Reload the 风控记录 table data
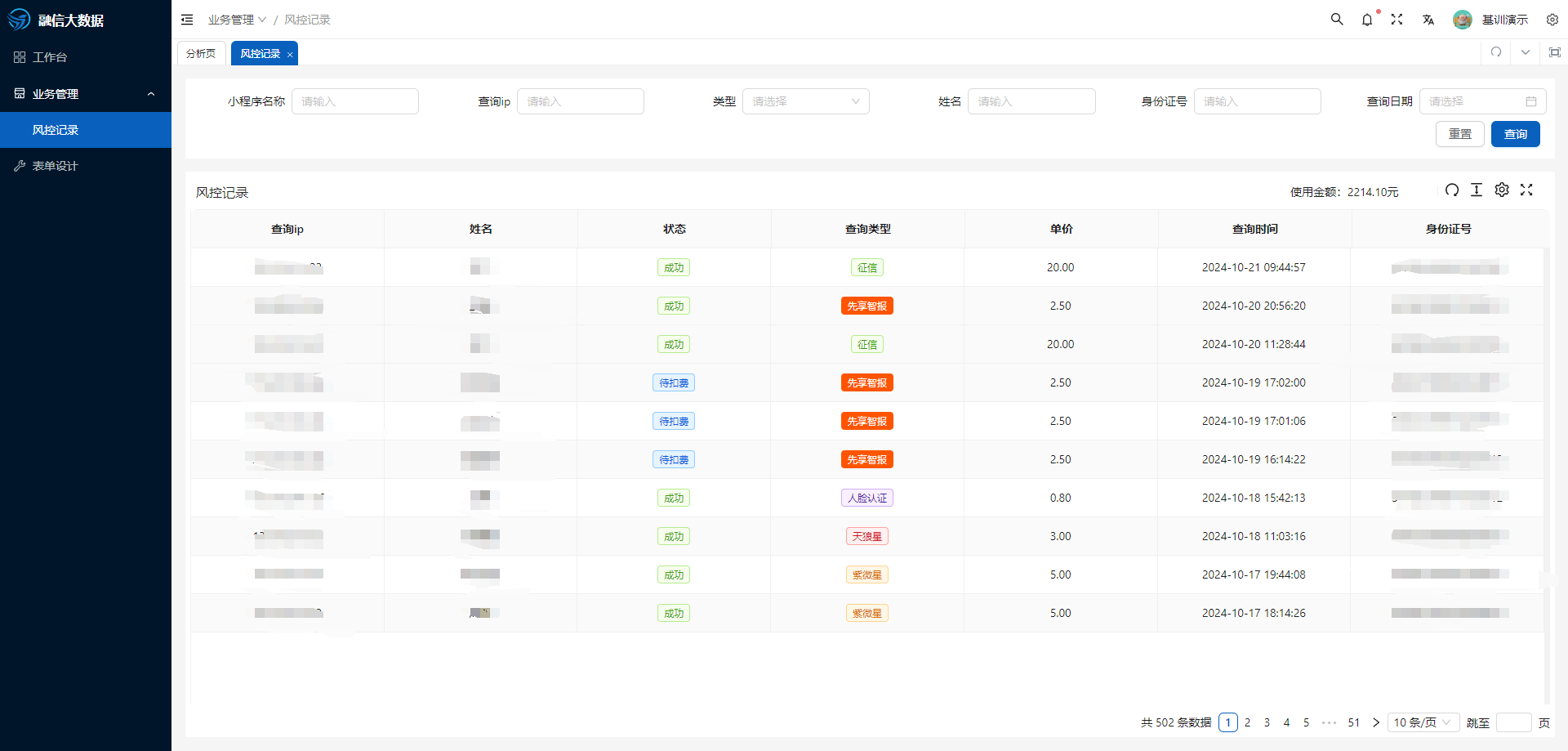The width and height of the screenshot is (1568, 751). point(1452,190)
